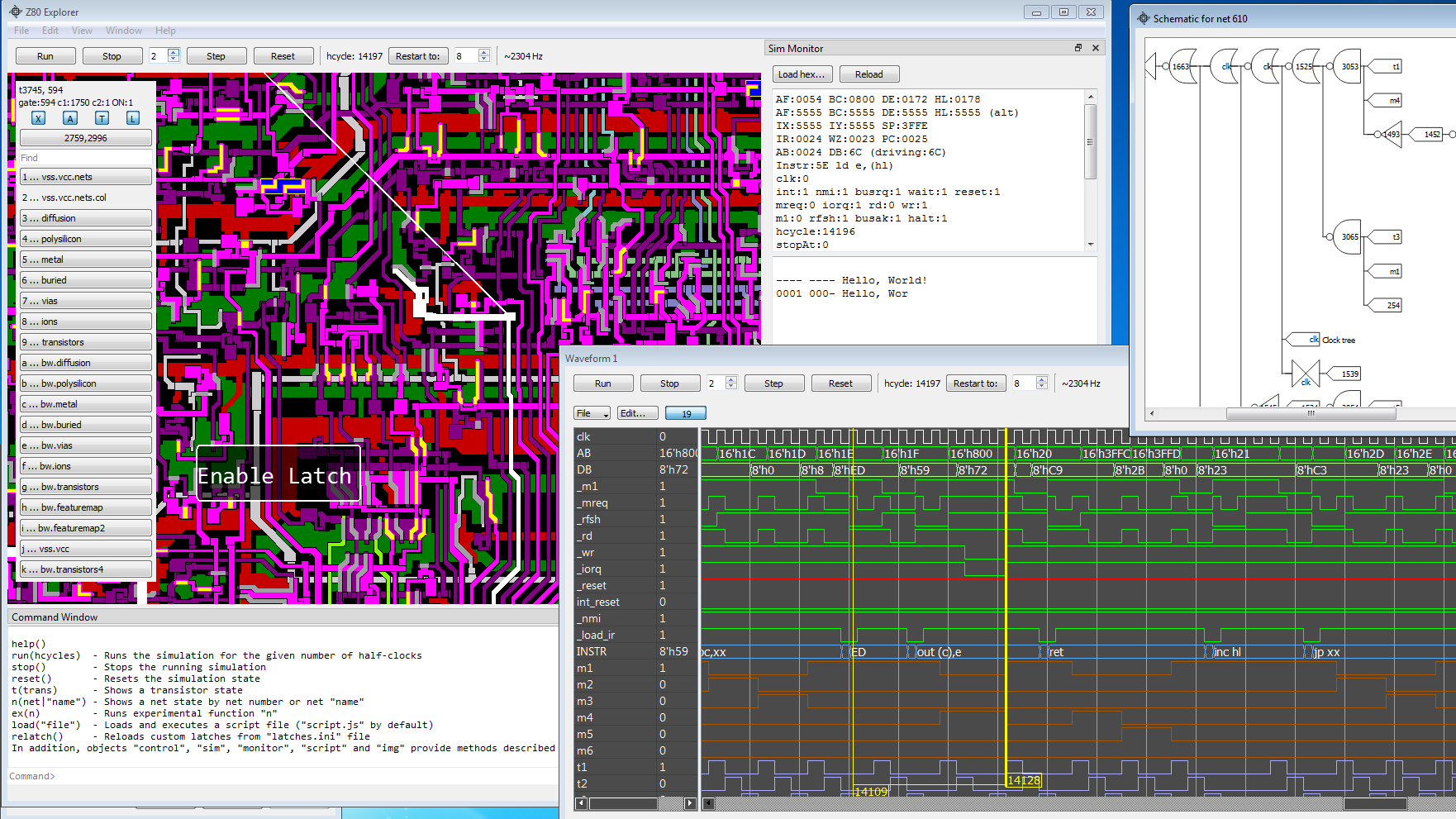Toggle the diffusion layer button
The image size is (1456, 819).
coord(86,218)
